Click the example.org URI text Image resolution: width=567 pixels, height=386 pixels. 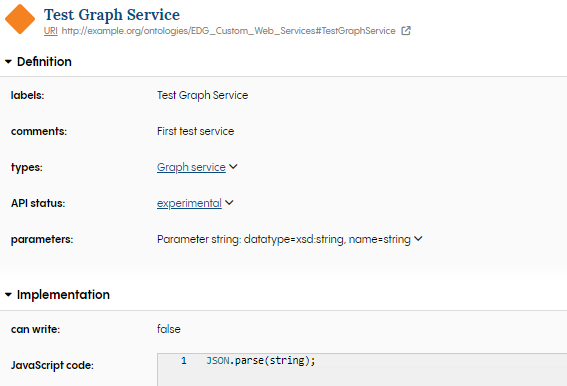[x=229, y=31]
